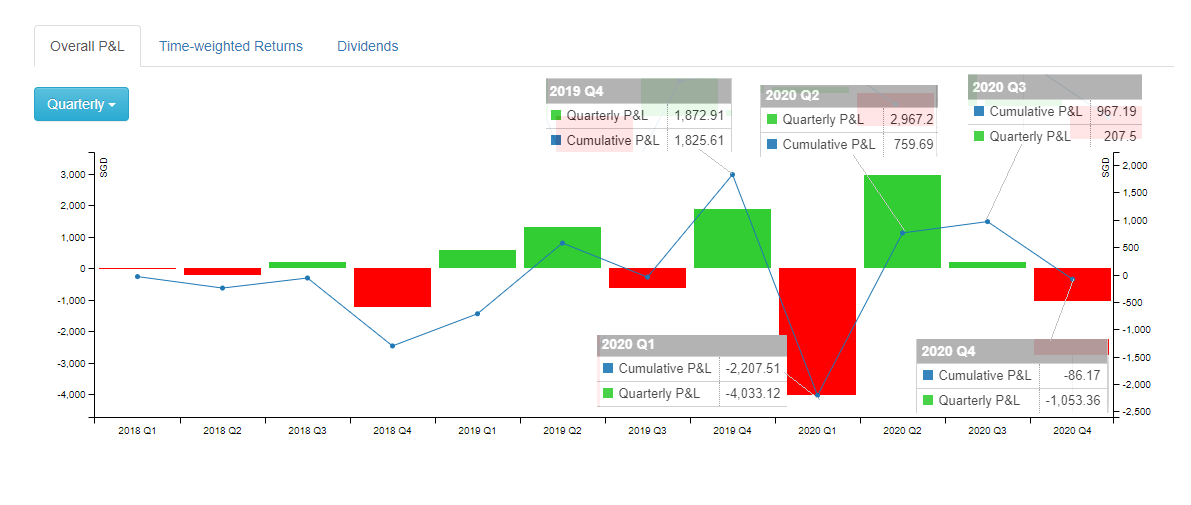Image resolution: width=1191 pixels, height=505 pixels.
Task: Click the 2019 Q3 red bar
Action: [647, 278]
